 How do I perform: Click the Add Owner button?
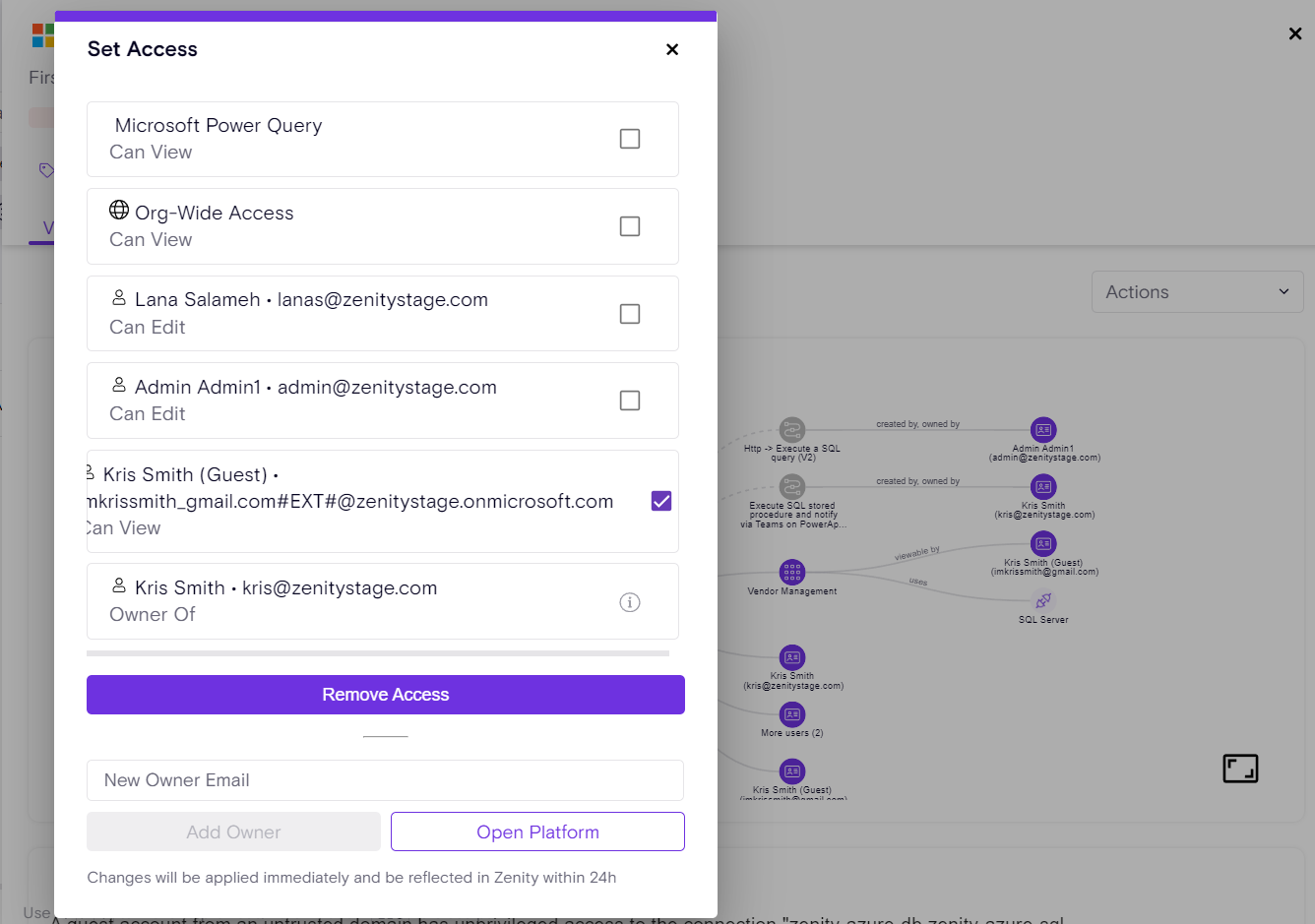click(233, 832)
